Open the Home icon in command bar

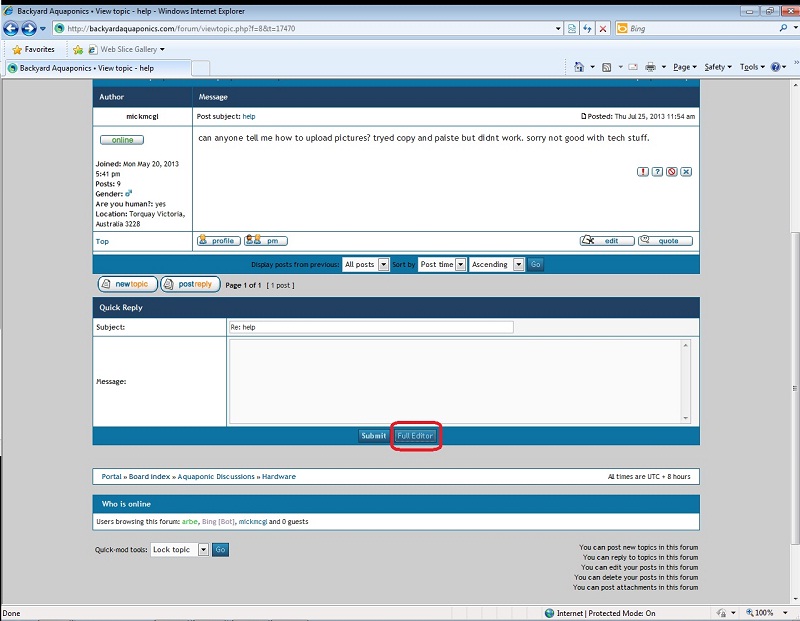click(x=579, y=67)
